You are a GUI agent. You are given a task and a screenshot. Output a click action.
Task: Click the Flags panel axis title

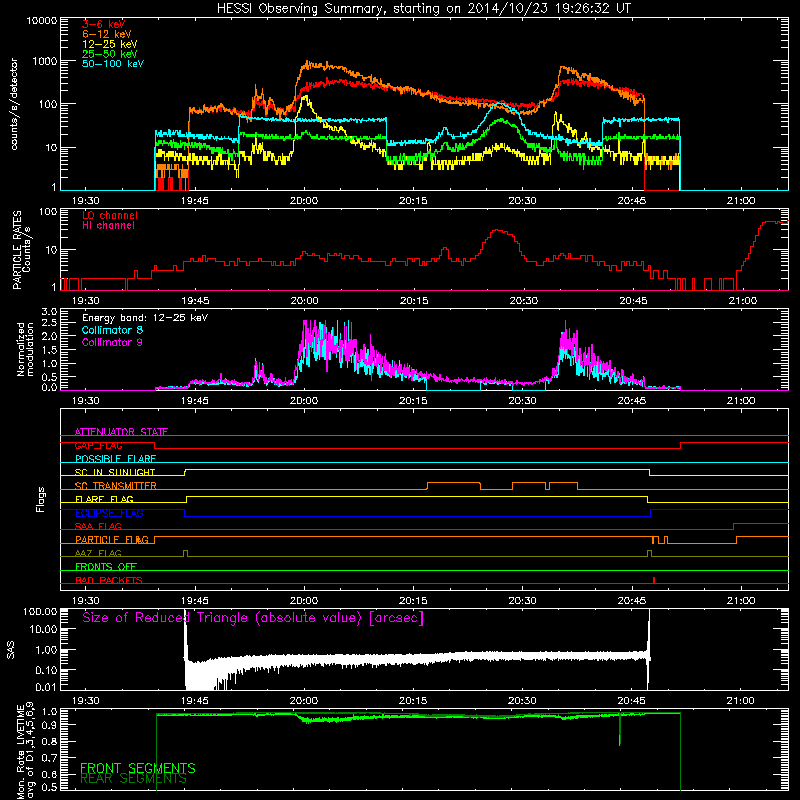coord(41,499)
